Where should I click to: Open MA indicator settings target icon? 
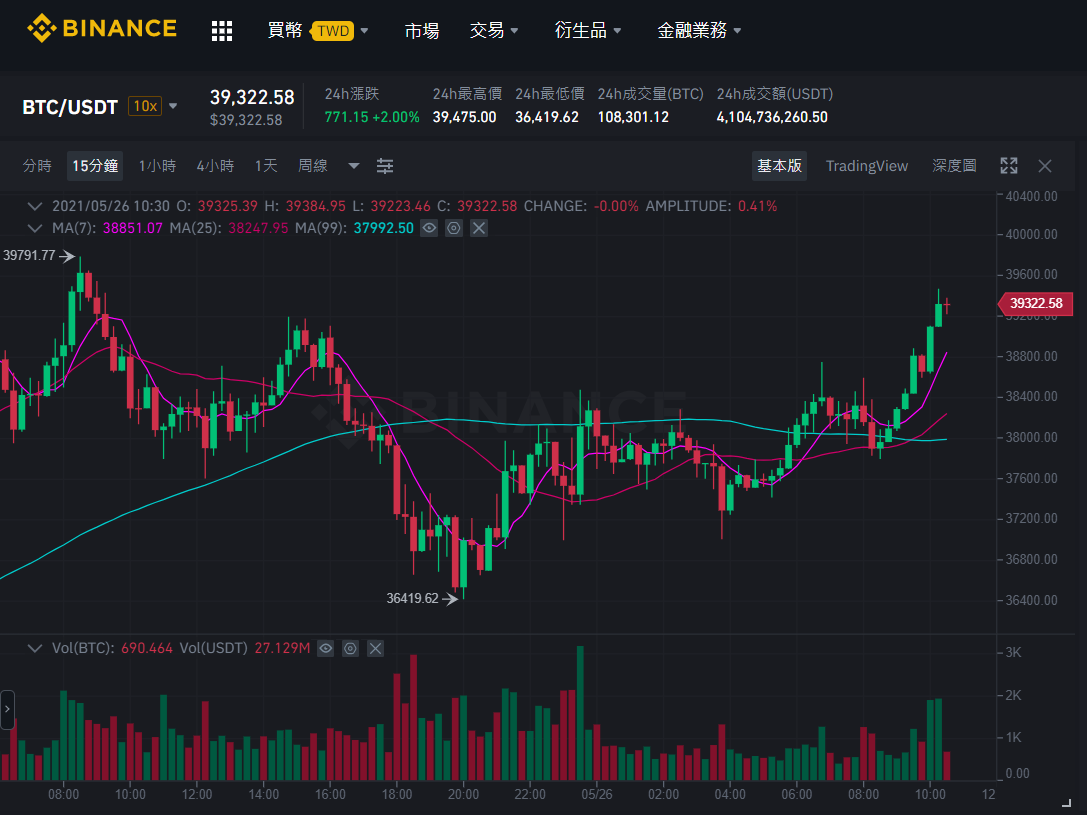click(x=453, y=228)
